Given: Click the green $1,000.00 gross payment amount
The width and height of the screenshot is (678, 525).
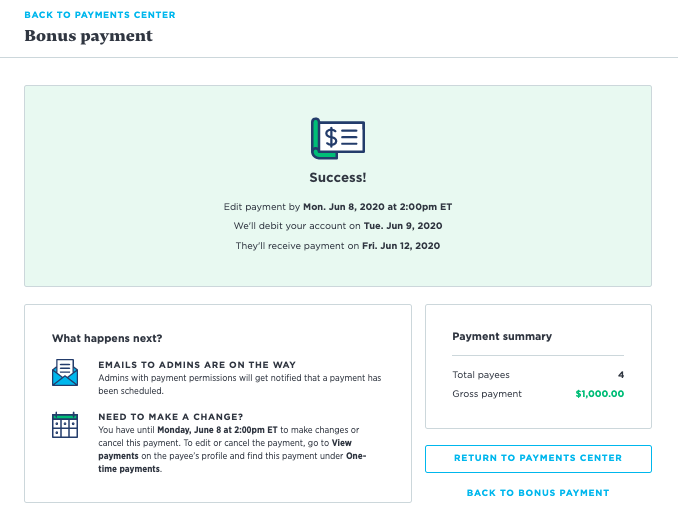Looking at the screenshot, I should pos(600,394).
